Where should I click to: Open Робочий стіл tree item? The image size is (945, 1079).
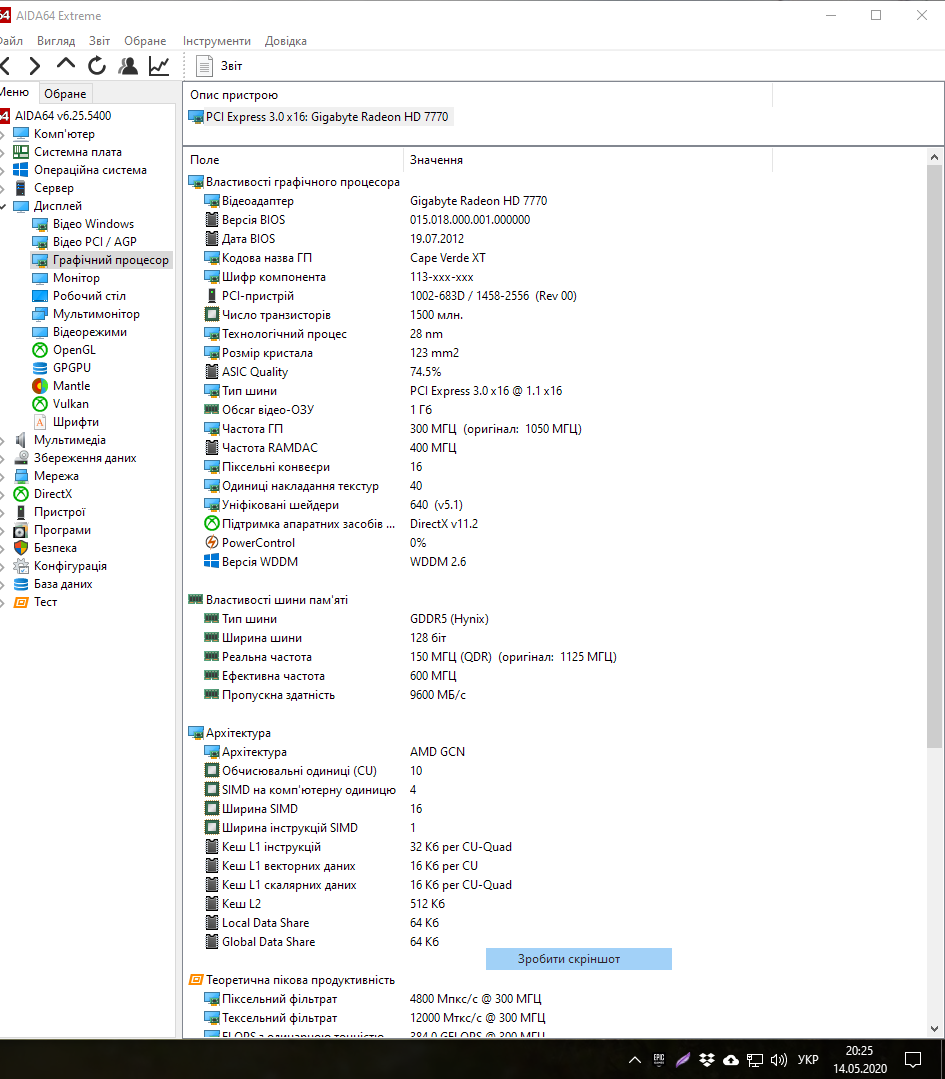(89, 295)
